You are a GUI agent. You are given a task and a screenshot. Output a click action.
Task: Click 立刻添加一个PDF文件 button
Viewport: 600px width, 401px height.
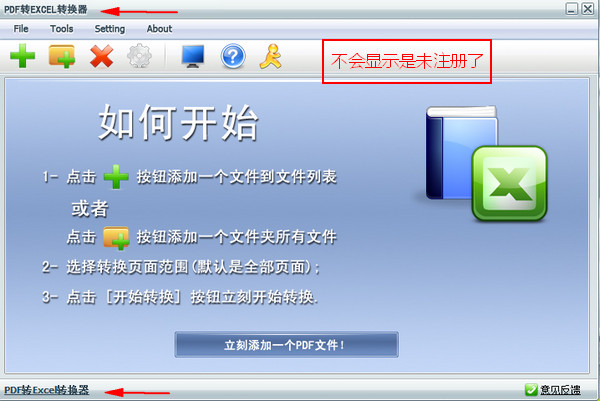[286, 345]
